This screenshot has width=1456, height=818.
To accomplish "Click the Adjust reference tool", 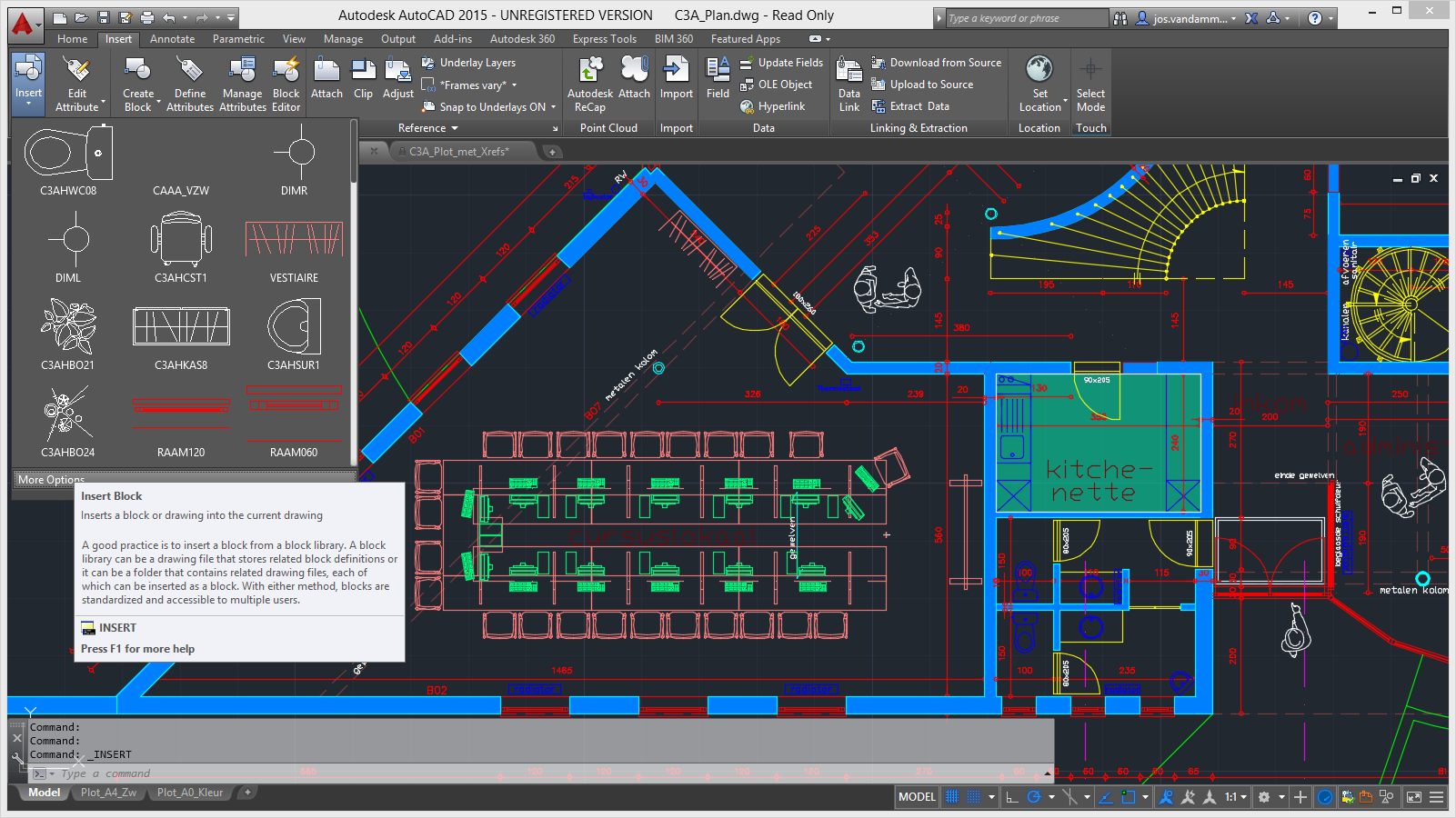I will 398,79.
